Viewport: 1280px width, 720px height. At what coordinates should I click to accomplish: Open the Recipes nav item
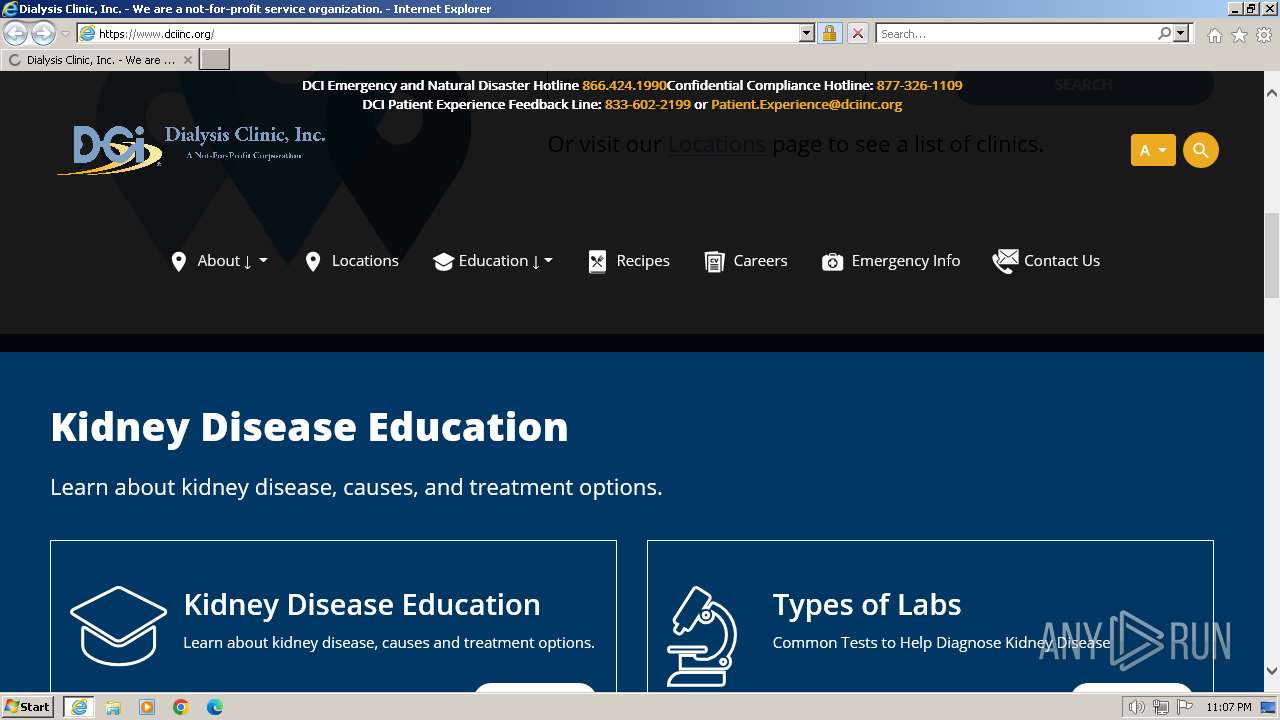tap(629, 261)
